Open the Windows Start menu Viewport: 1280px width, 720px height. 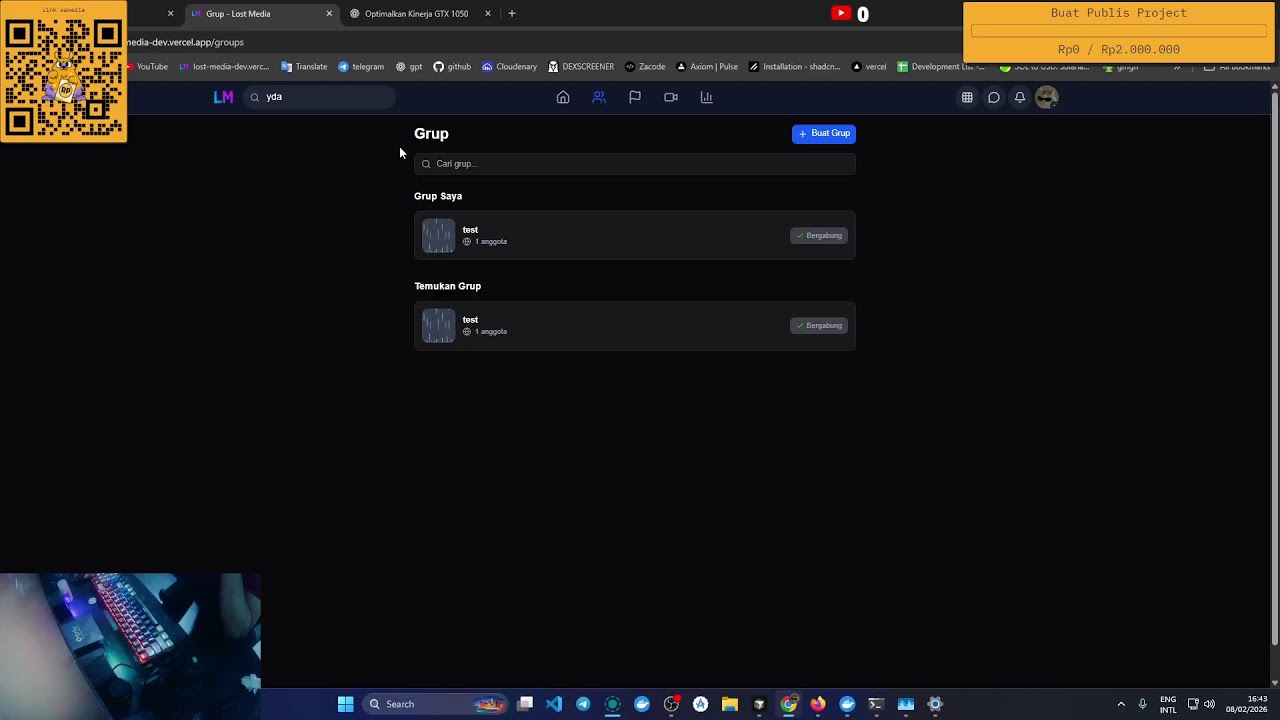(x=345, y=704)
